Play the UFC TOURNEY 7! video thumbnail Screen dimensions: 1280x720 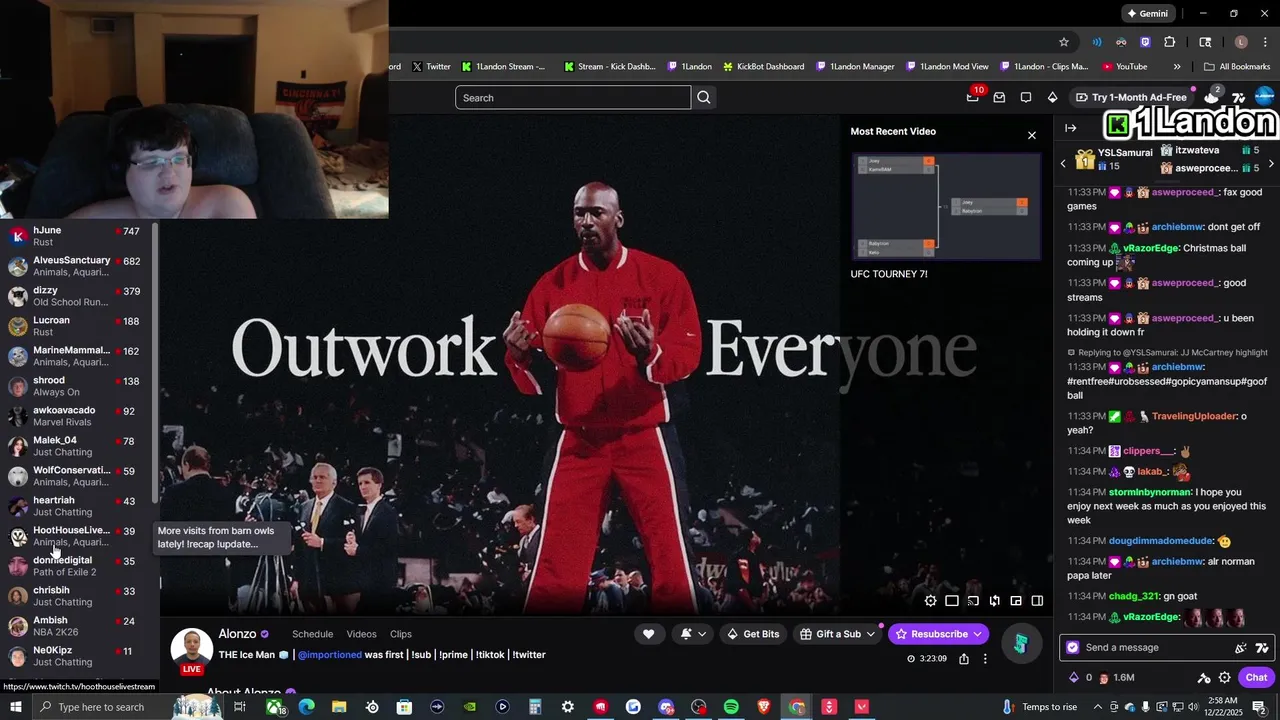tap(946, 207)
